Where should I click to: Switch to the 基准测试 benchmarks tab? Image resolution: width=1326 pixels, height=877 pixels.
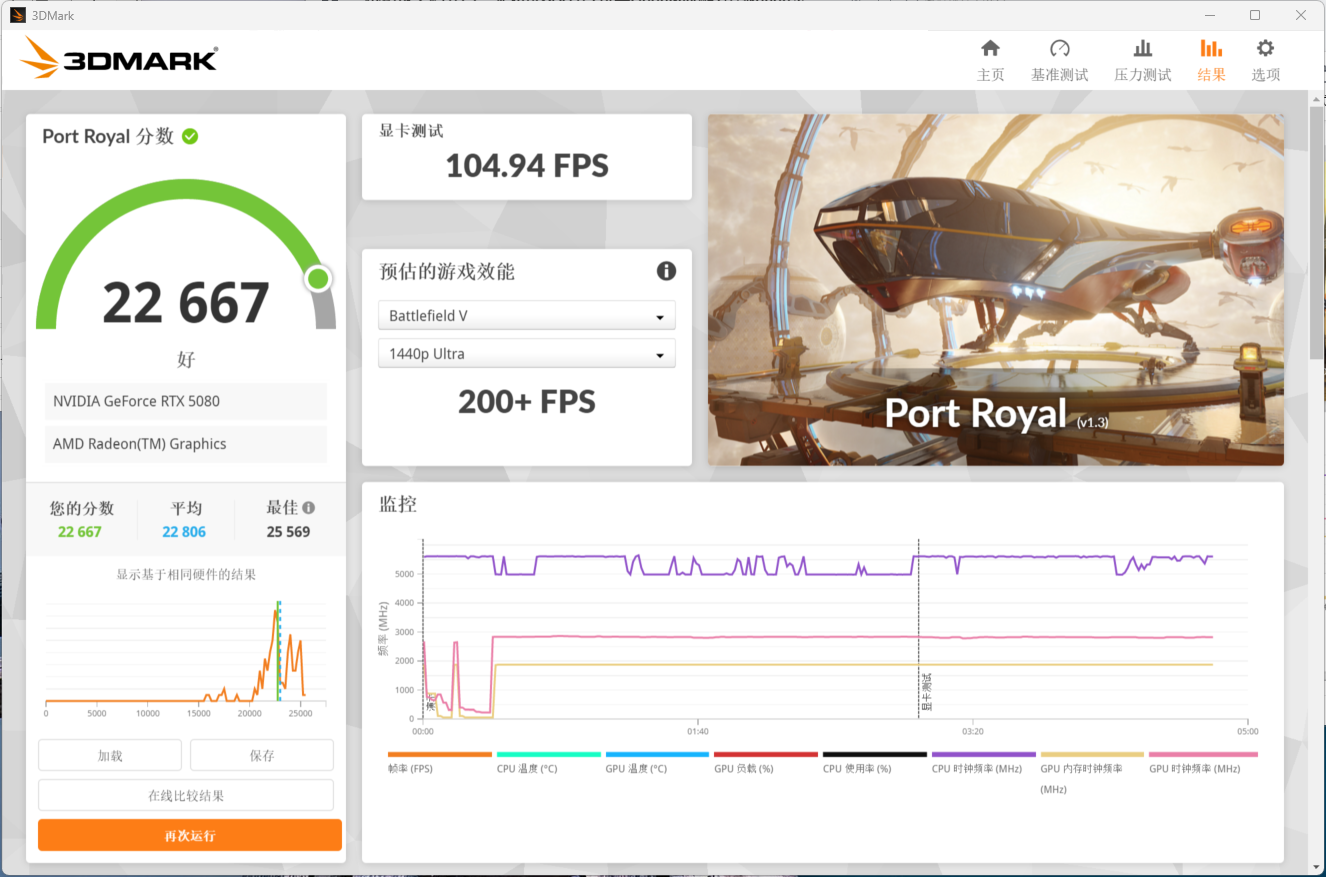pos(1060,60)
